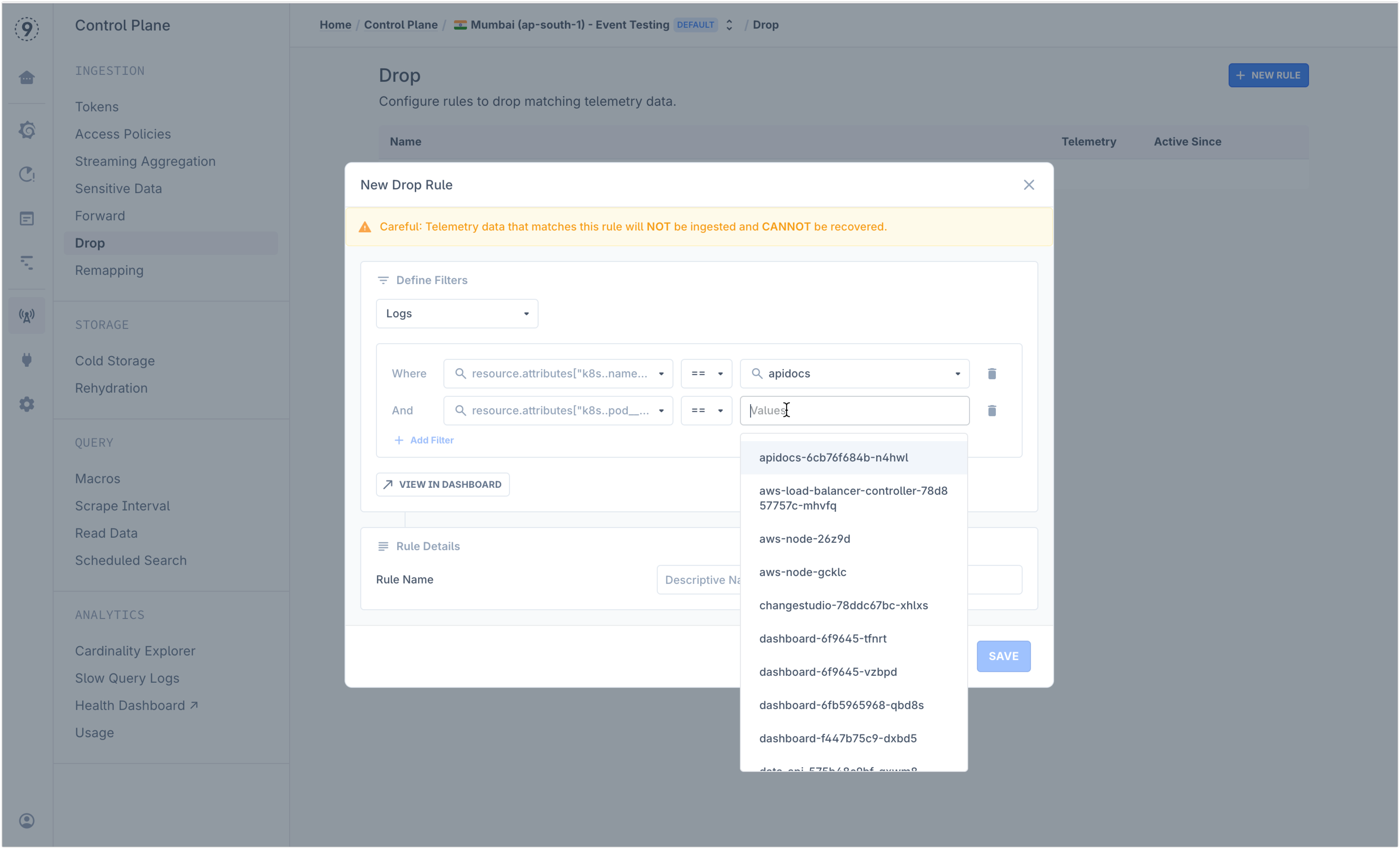Select apidocs-6cb76f684b-n4hwl from list

pos(833,457)
